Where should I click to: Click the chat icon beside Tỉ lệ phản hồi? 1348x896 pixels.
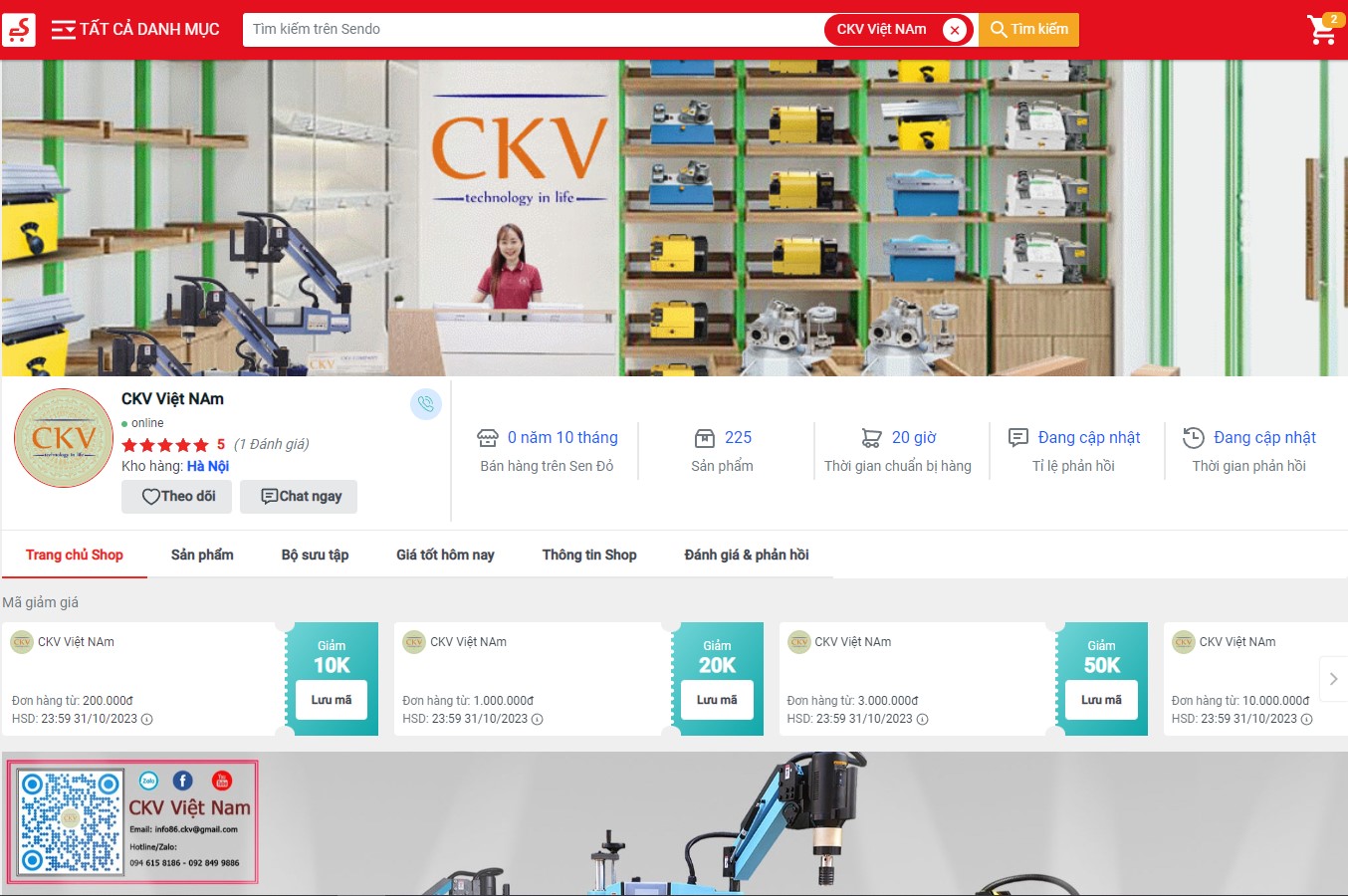[x=1017, y=438]
